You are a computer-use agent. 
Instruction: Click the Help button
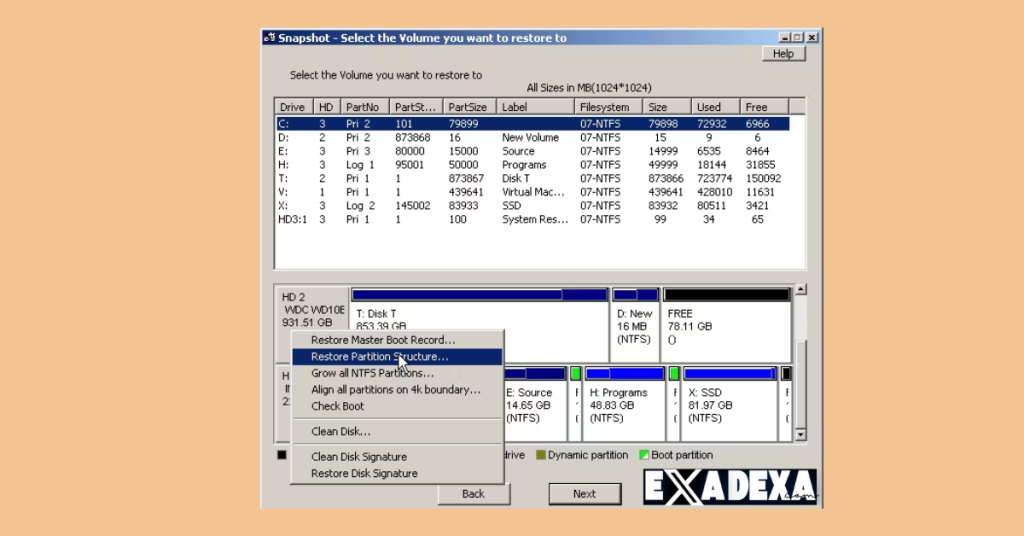pos(783,54)
